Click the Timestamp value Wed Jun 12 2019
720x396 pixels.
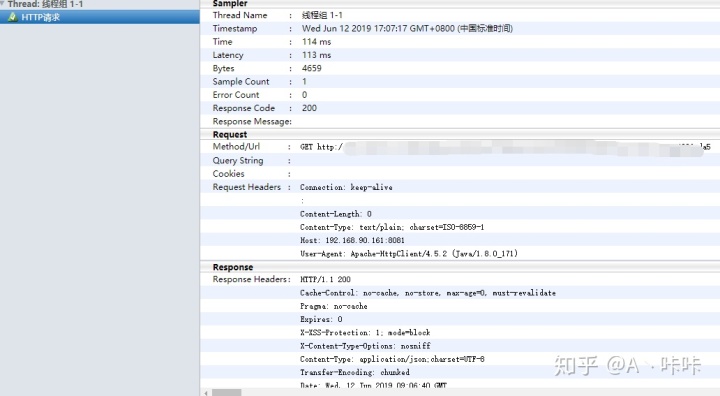(x=407, y=28)
